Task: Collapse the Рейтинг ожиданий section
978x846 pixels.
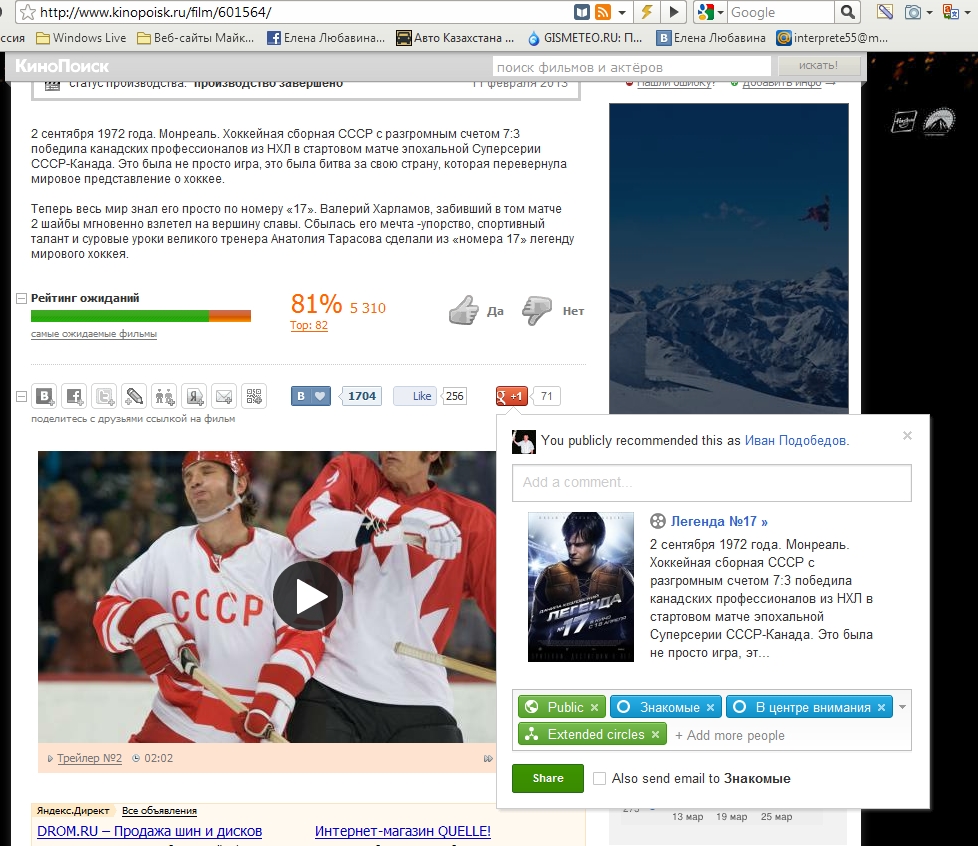Action: coord(21,298)
